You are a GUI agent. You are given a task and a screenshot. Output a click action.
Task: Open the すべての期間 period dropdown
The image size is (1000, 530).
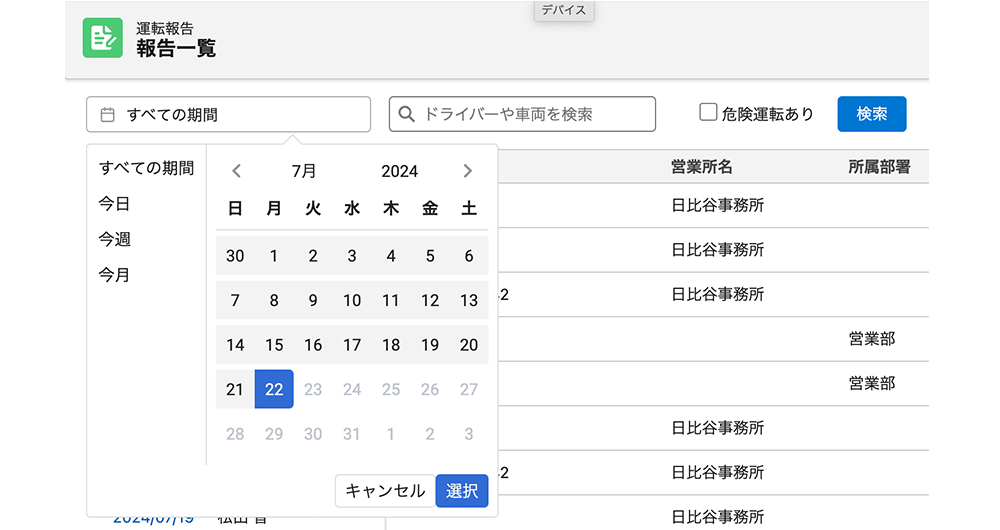[228, 115]
